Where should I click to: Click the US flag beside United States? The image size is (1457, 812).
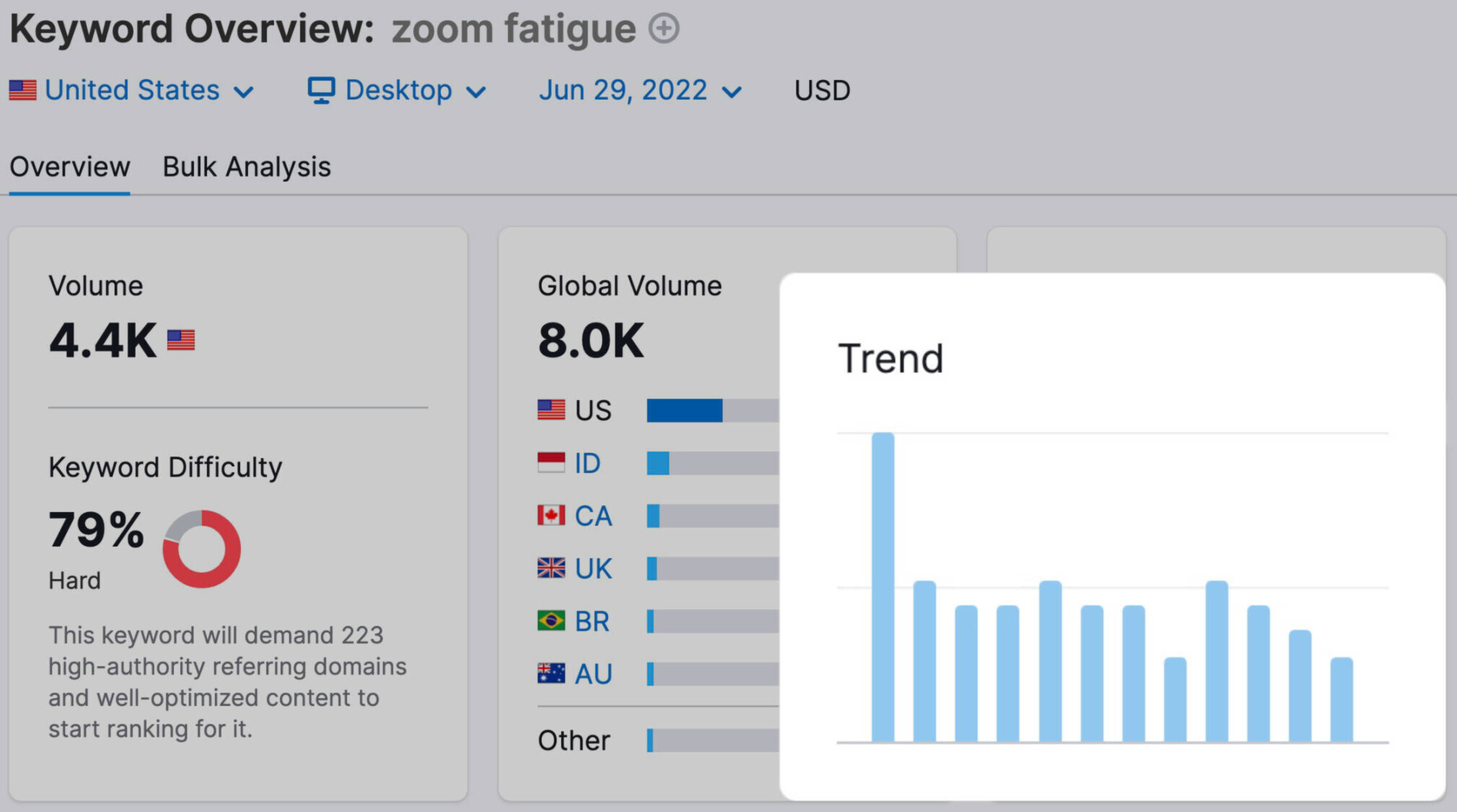pos(22,90)
